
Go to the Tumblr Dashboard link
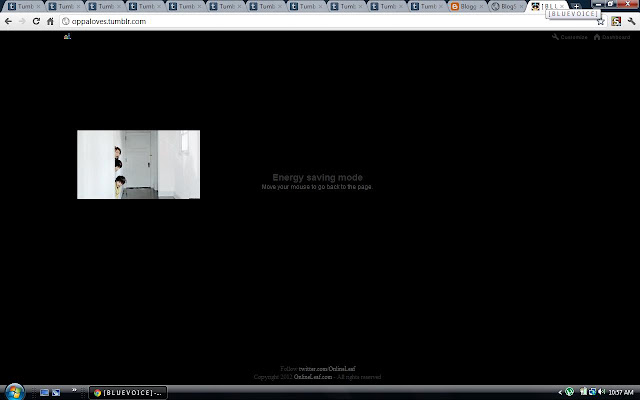click(x=612, y=37)
